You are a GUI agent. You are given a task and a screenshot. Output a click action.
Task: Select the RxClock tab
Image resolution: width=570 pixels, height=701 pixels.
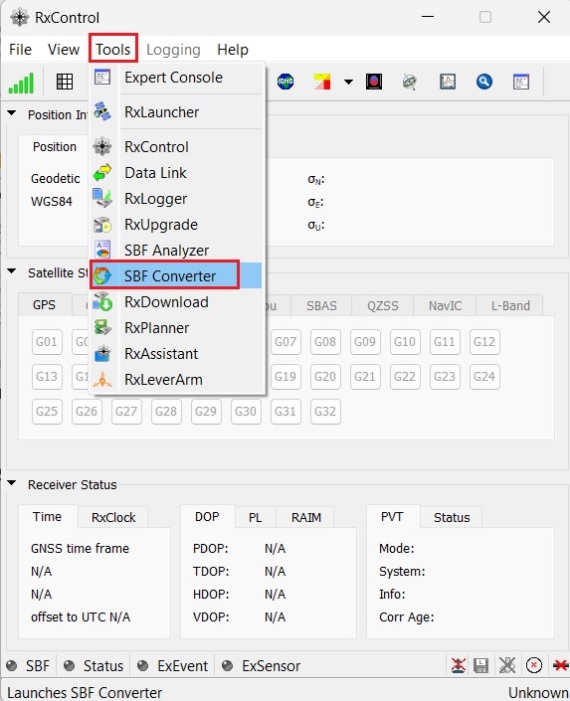pyautogui.click(x=113, y=517)
